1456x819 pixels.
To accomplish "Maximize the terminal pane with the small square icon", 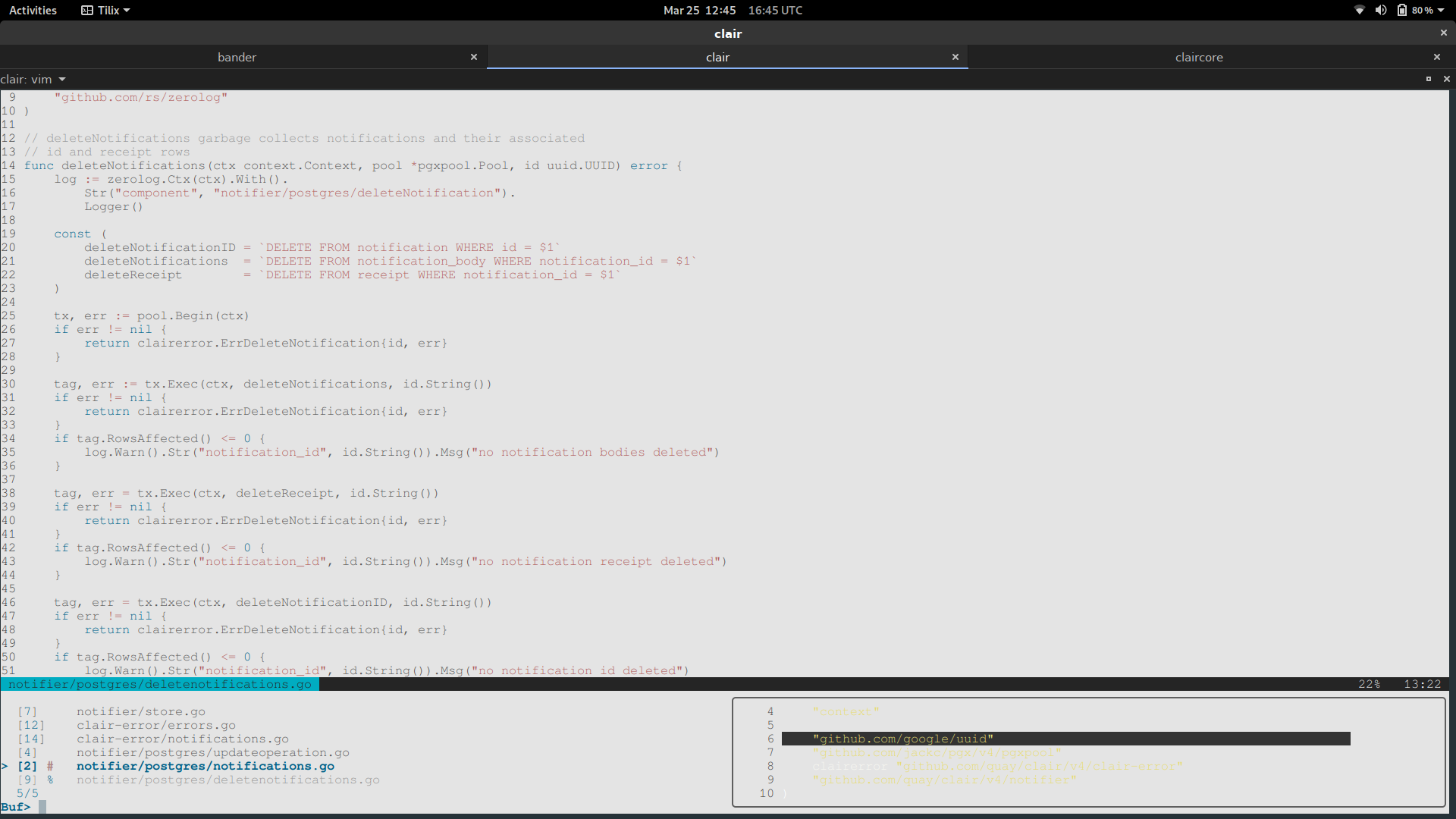I will click(x=1429, y=79).
